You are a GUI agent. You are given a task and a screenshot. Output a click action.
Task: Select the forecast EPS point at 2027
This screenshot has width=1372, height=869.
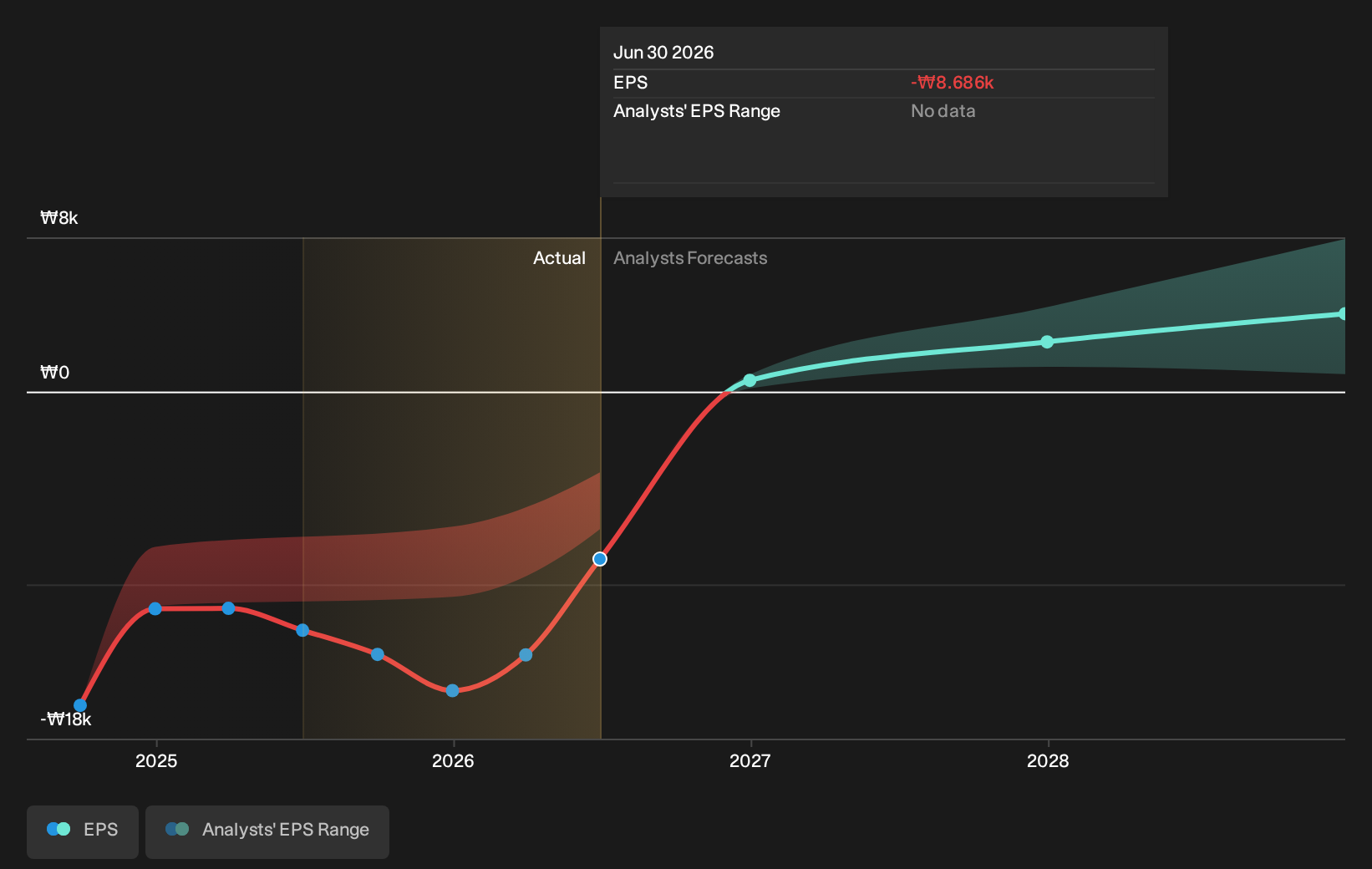click(750, 380)
